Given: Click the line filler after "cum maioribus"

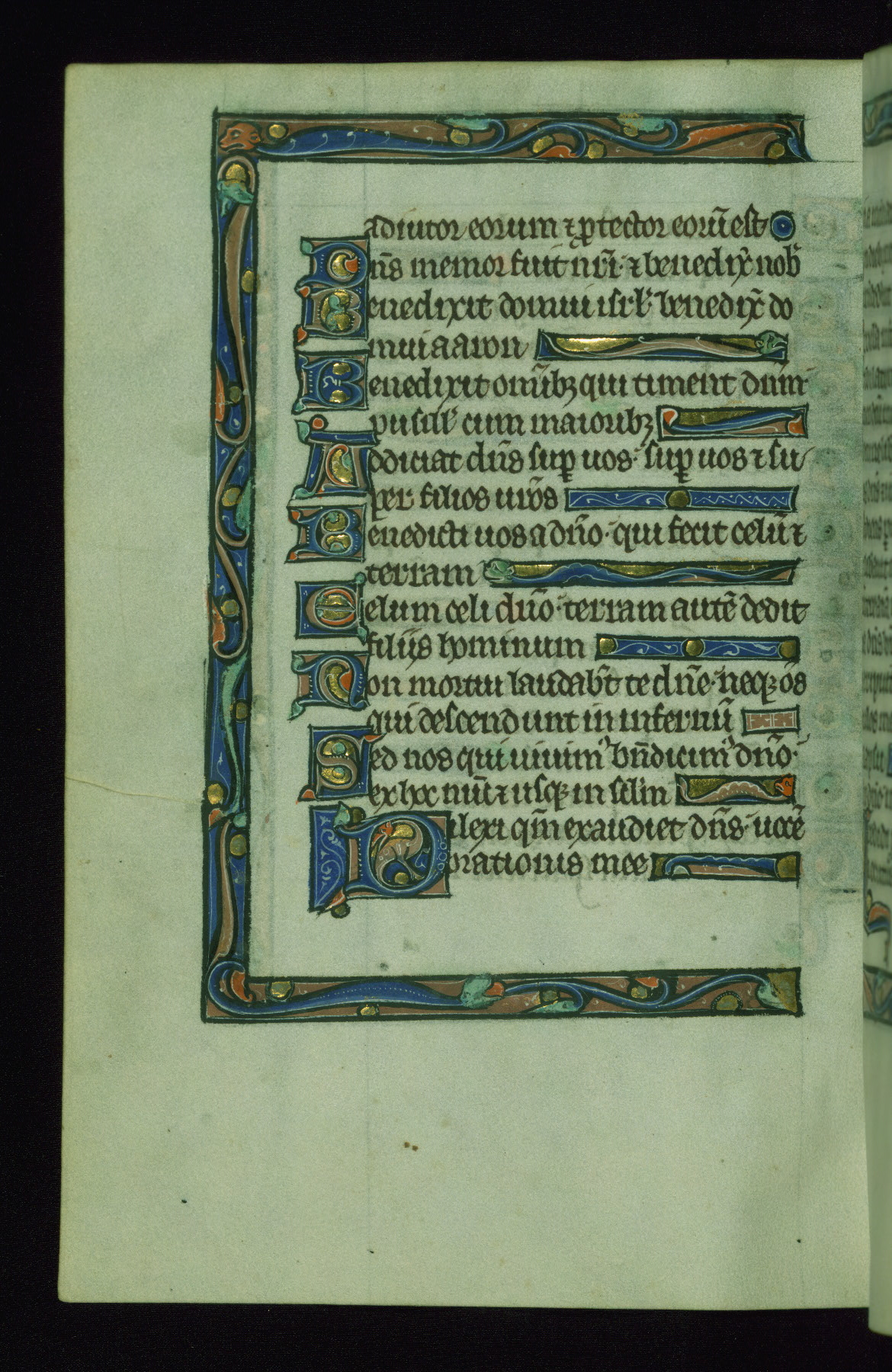Looking at the screenshot, I should coord(730,422).
